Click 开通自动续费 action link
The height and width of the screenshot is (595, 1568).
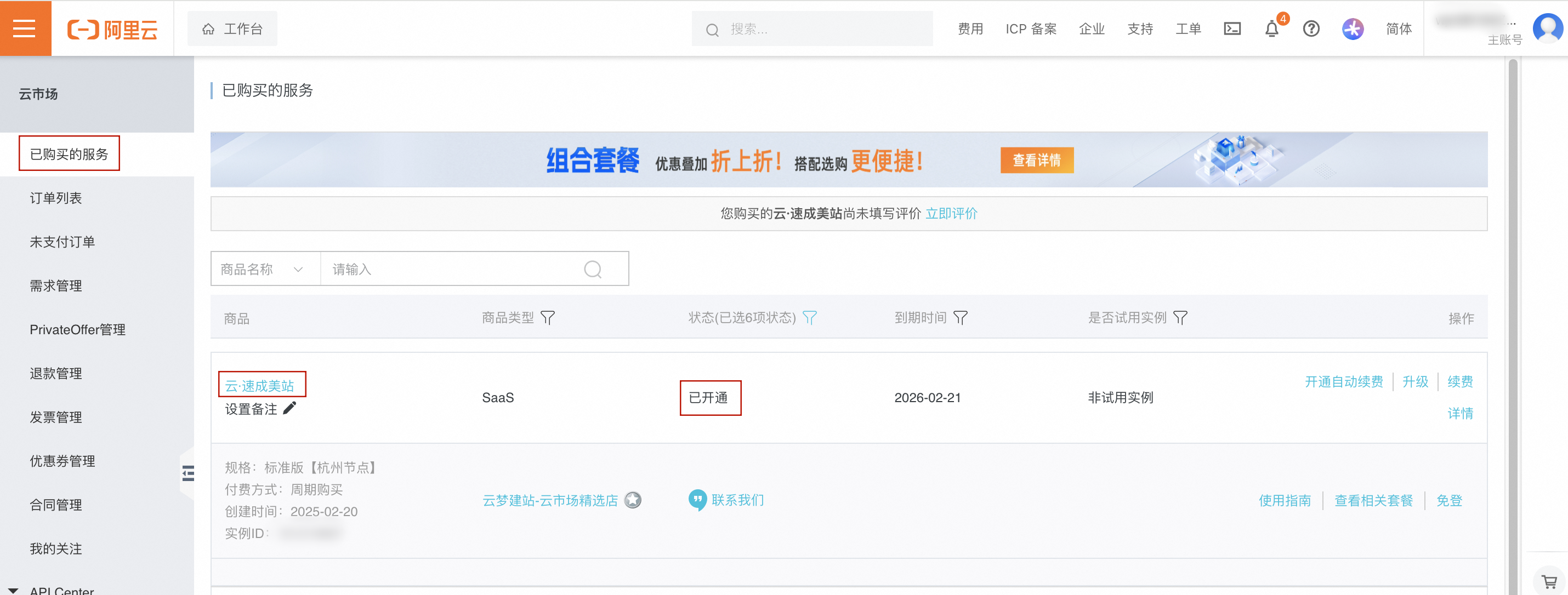click(1343, 381)
